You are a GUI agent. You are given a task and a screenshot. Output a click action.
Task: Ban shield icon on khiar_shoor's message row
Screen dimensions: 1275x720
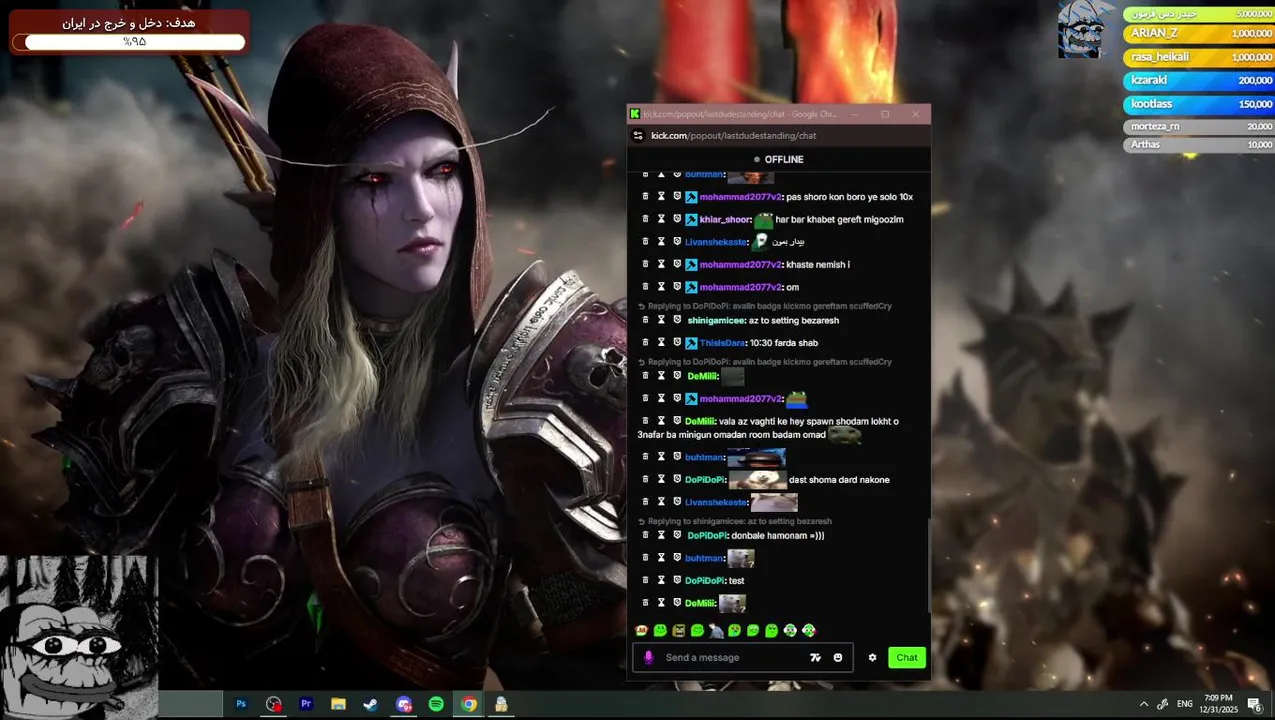pyautogui.click(x=677, y=219)
